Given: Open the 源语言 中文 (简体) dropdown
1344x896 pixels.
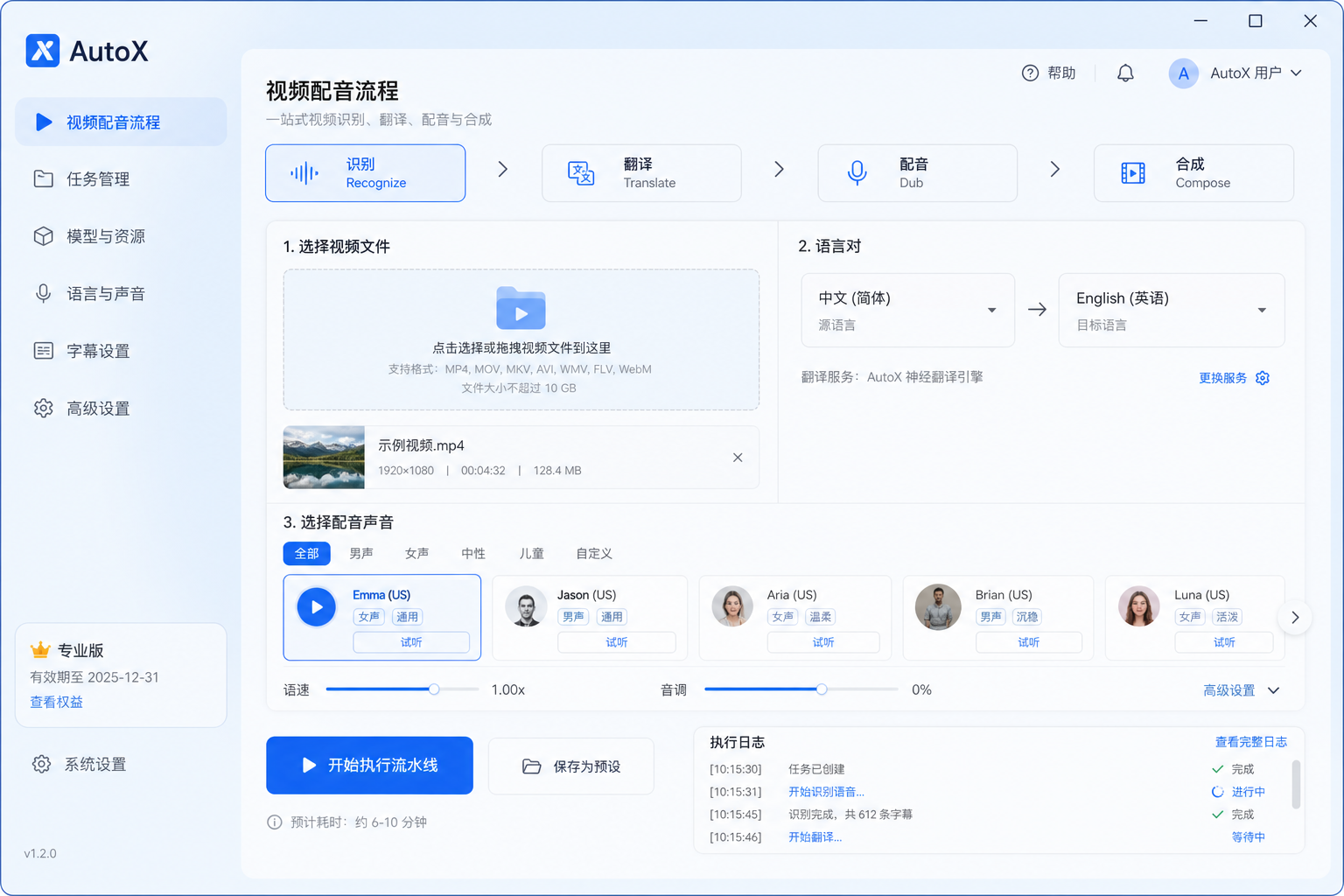Looking at the screenshot, I should coord(907,310).
